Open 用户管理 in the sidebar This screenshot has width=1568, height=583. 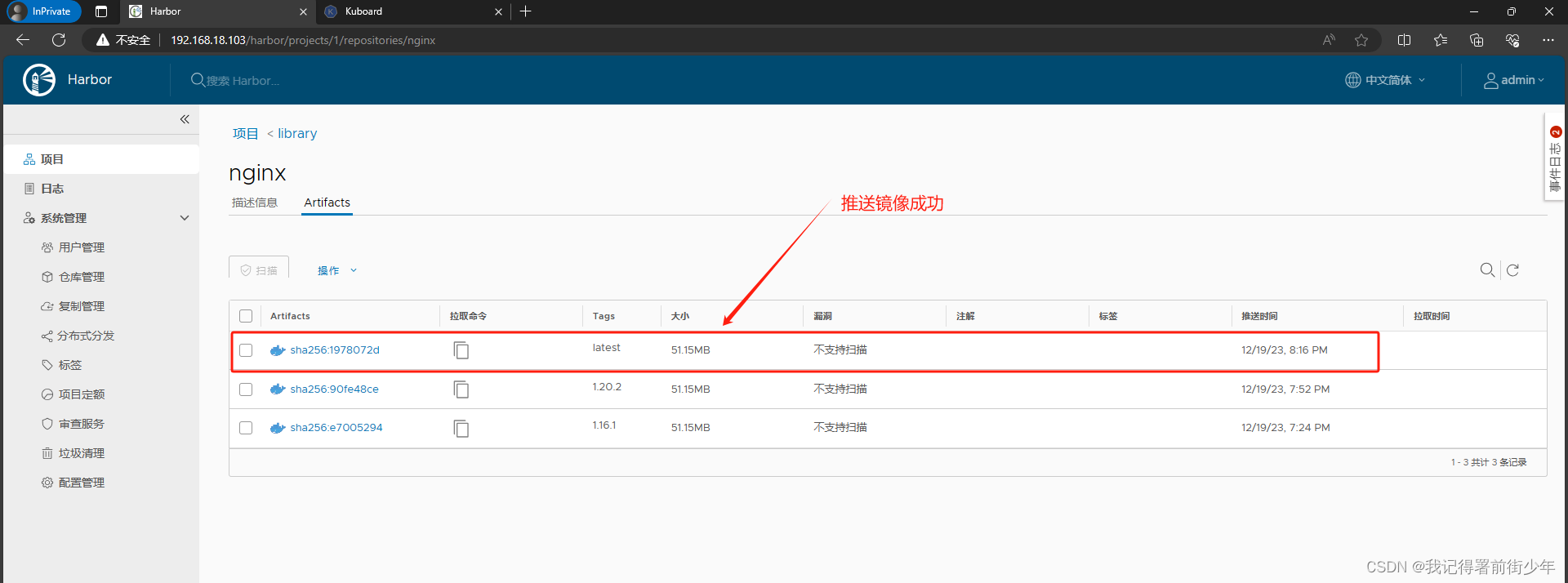click(81, 247)
